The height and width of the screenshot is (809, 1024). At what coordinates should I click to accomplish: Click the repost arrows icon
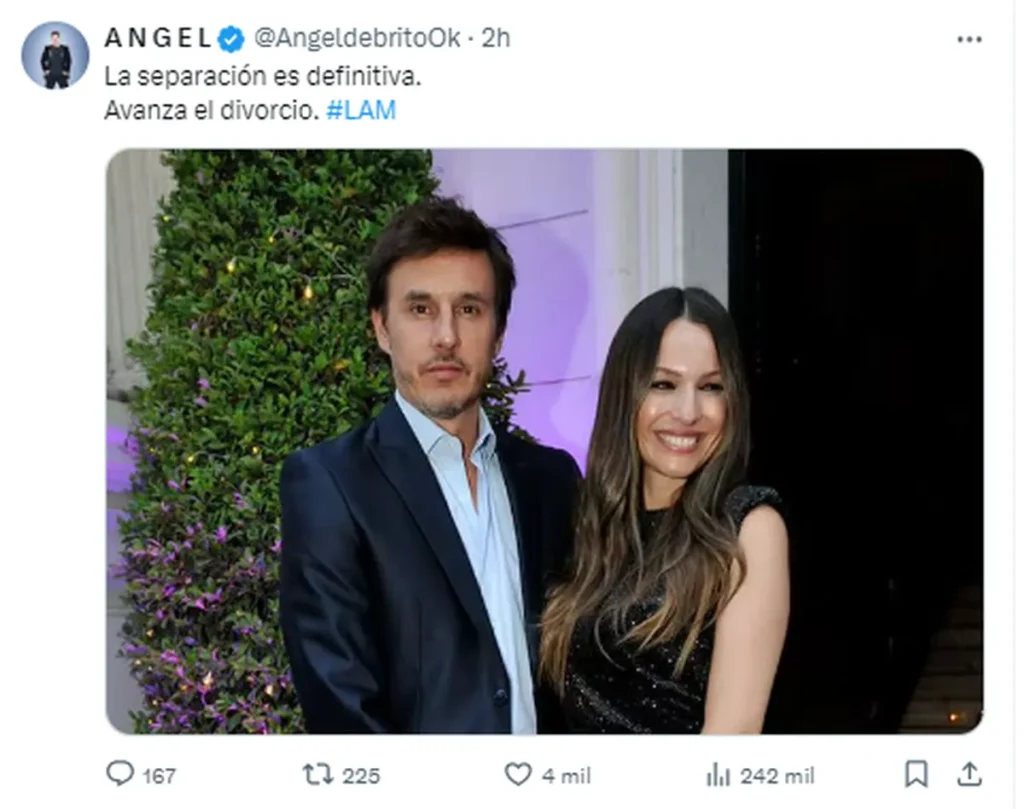pyautogui.click(x=317, y=775)
